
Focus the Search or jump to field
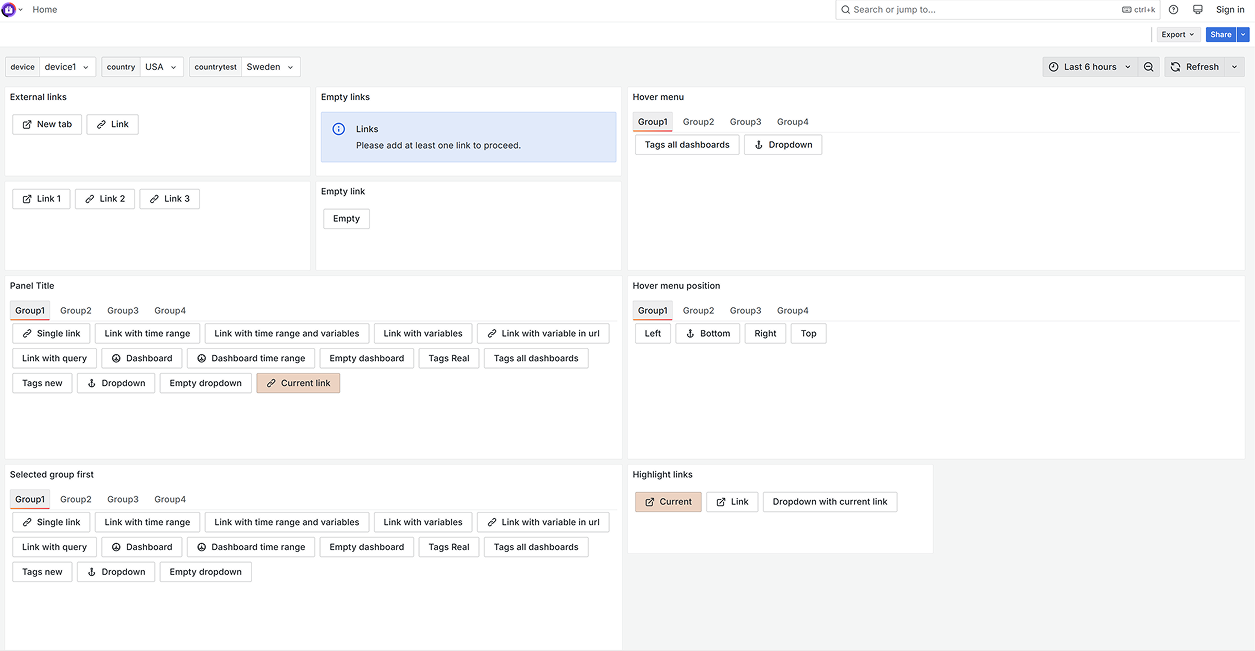997,10
